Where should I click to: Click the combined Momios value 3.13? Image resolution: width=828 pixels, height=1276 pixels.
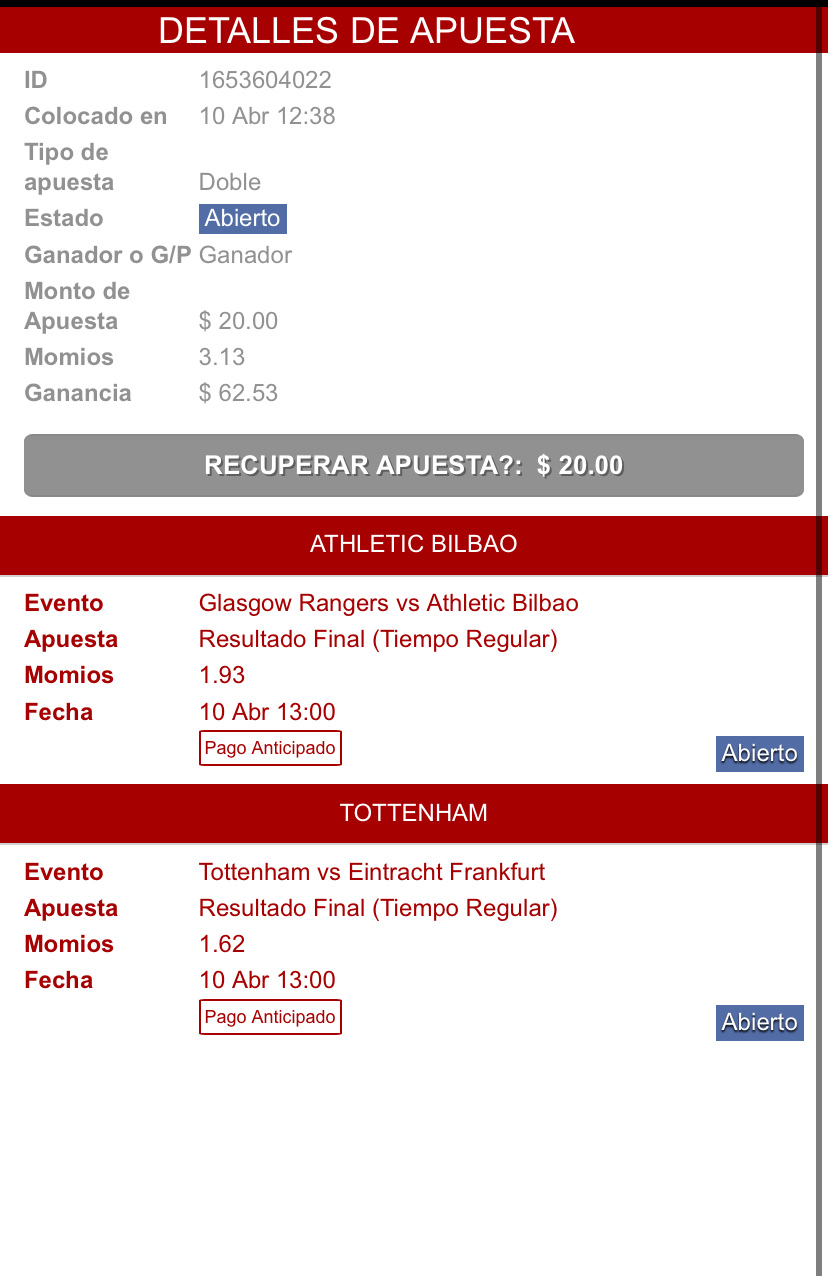[222, 357]
